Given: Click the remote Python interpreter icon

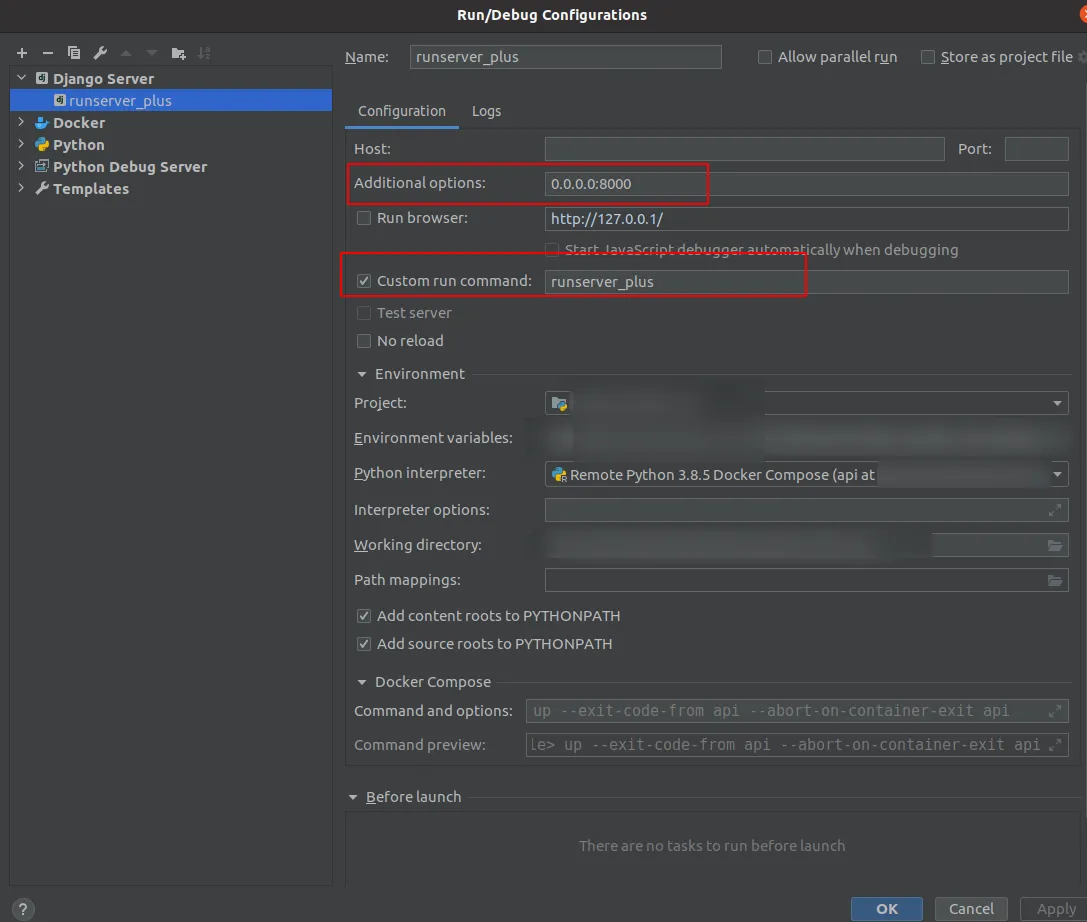Looking at the screenshot, I should (x=559, y=475).
